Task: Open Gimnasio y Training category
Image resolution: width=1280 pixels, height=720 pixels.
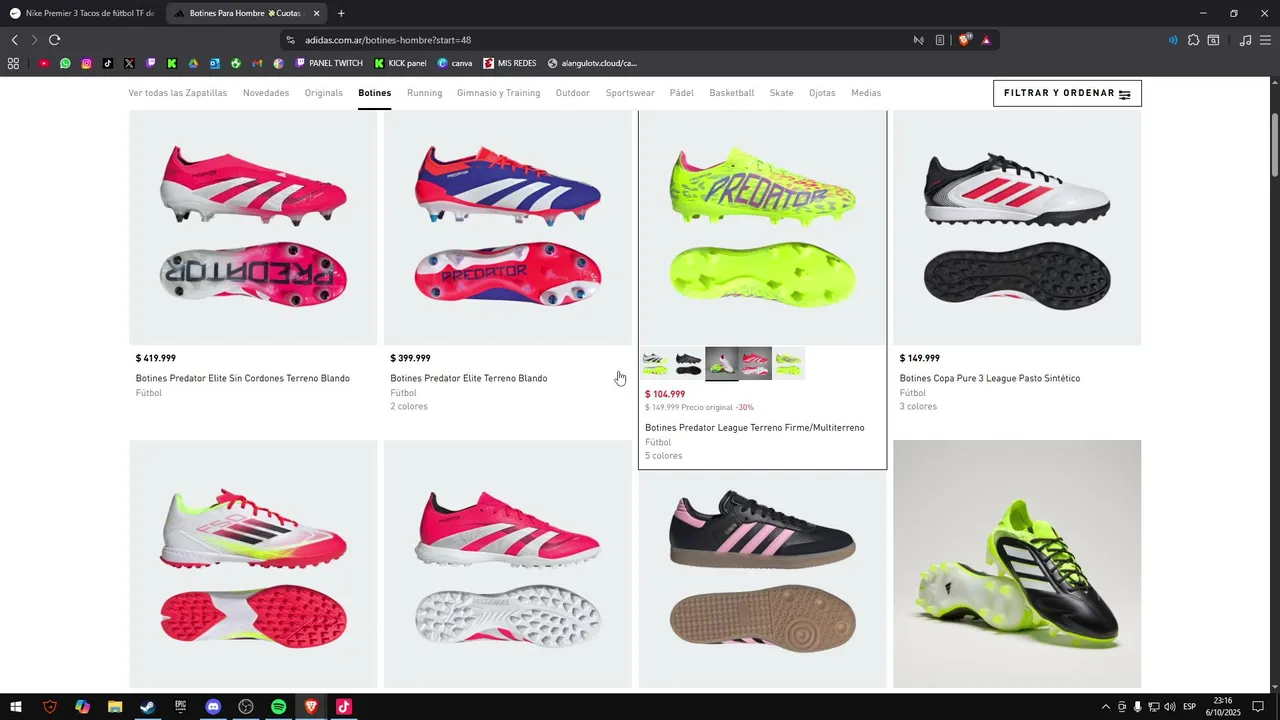Action: [x=498, y=93]
